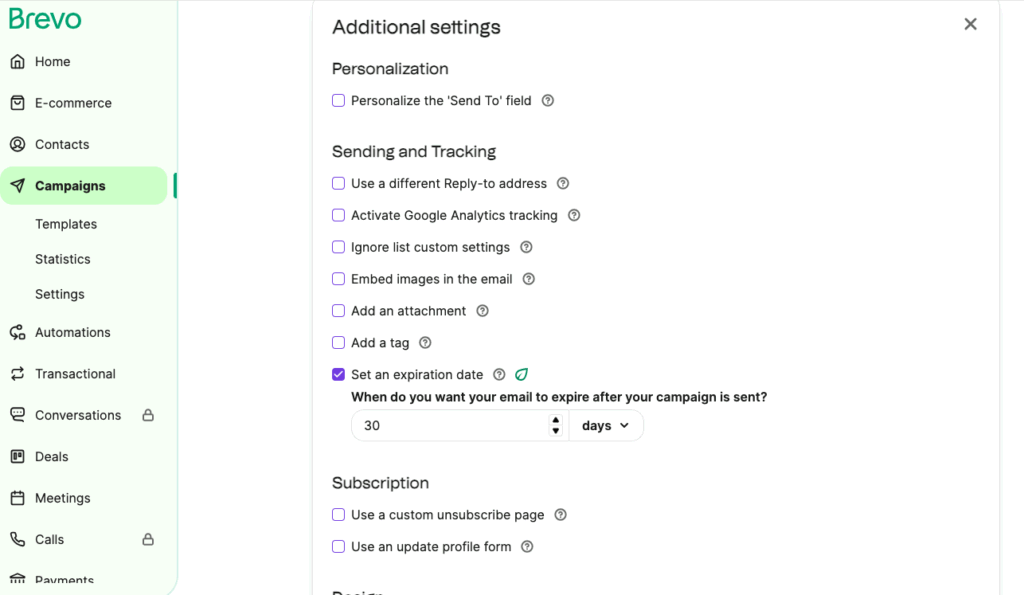Click lock icon next to Conversations
The width and height of the screenshot is (1024, 595).
tap(148, 415)
